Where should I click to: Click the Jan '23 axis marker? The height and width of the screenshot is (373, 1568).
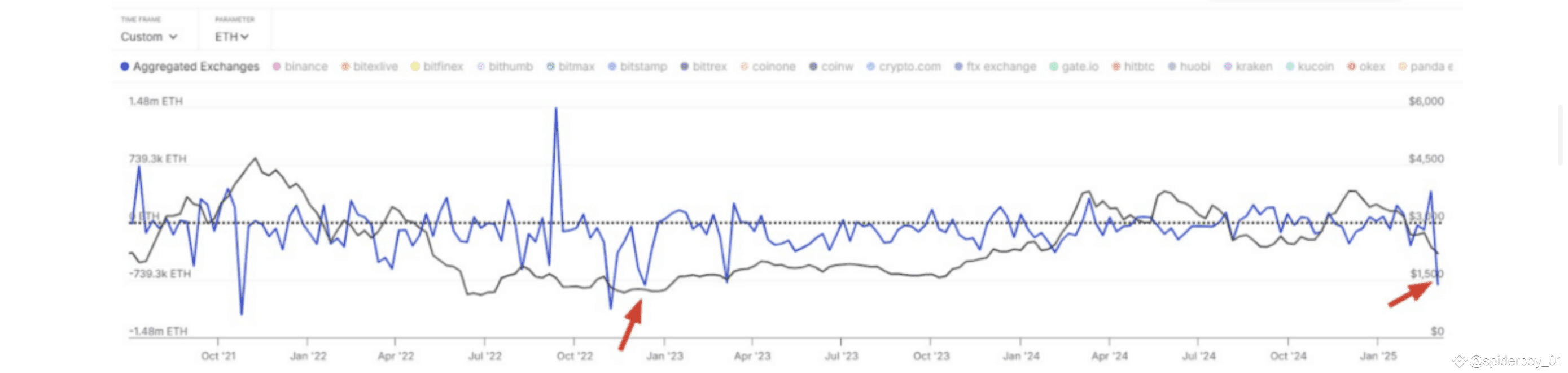pos(664,356)
